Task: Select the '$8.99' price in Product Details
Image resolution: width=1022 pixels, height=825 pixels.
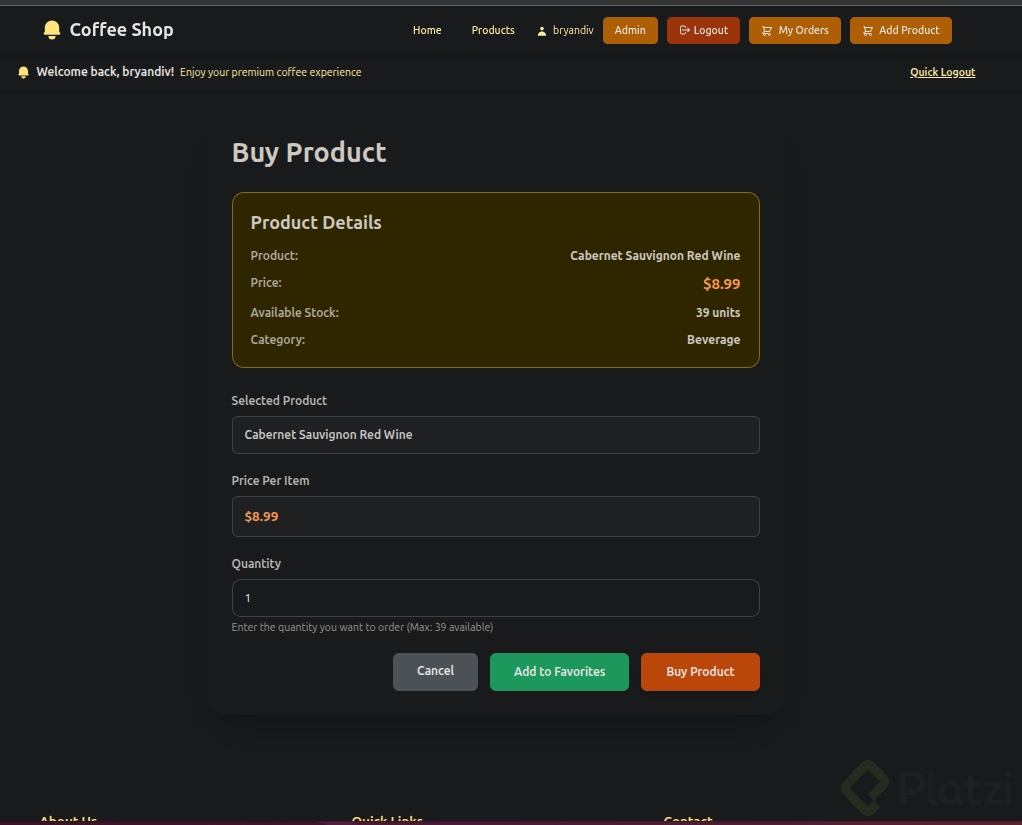Action: coord(722,283)
